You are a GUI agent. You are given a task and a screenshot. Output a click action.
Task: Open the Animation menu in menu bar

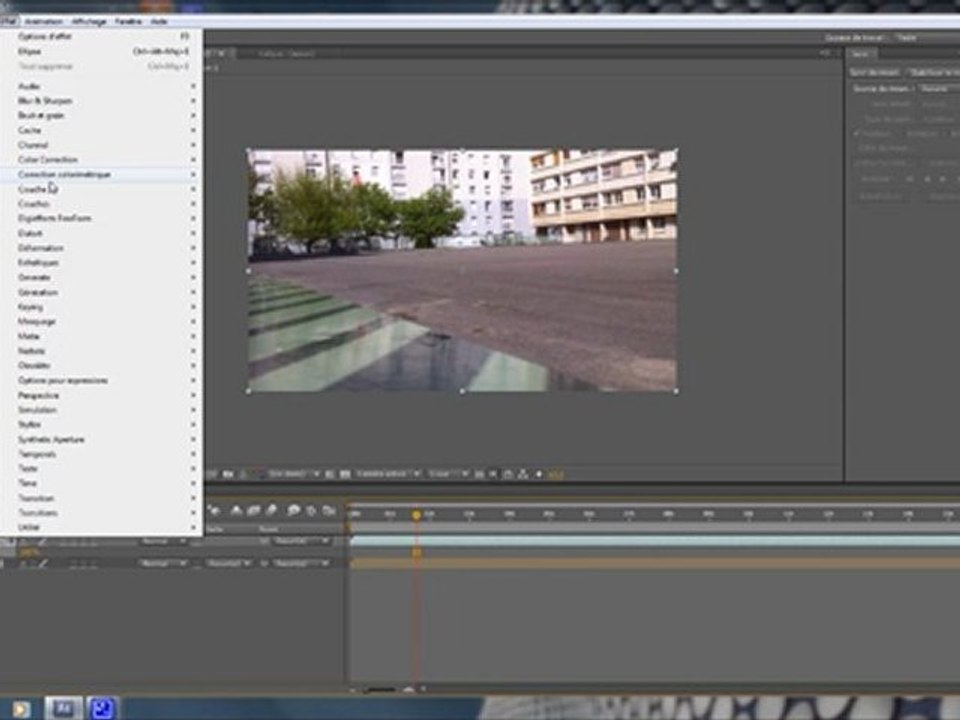coord(43,21)
